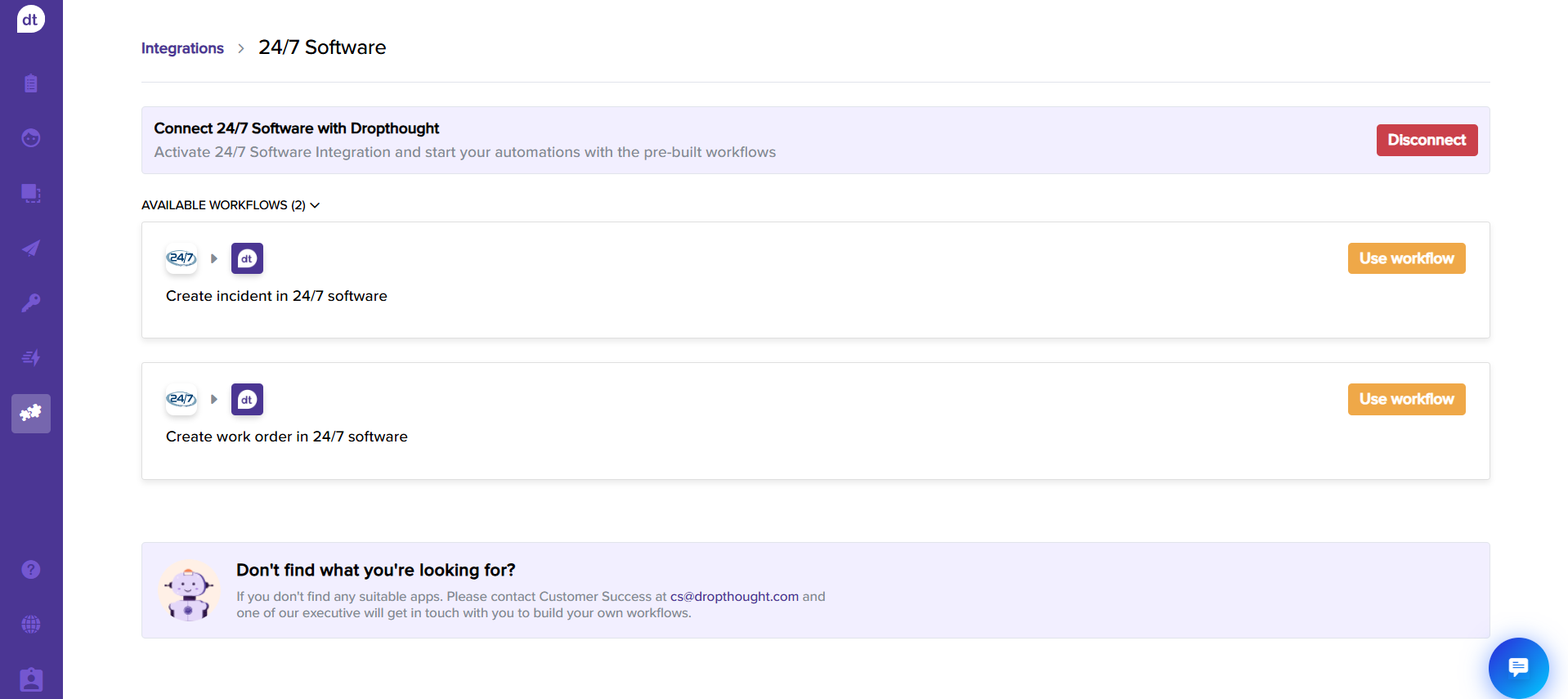This screenshot has height=699, width=1568.
Task: Use the Create incident workflow
Action: pos(1406,258)
